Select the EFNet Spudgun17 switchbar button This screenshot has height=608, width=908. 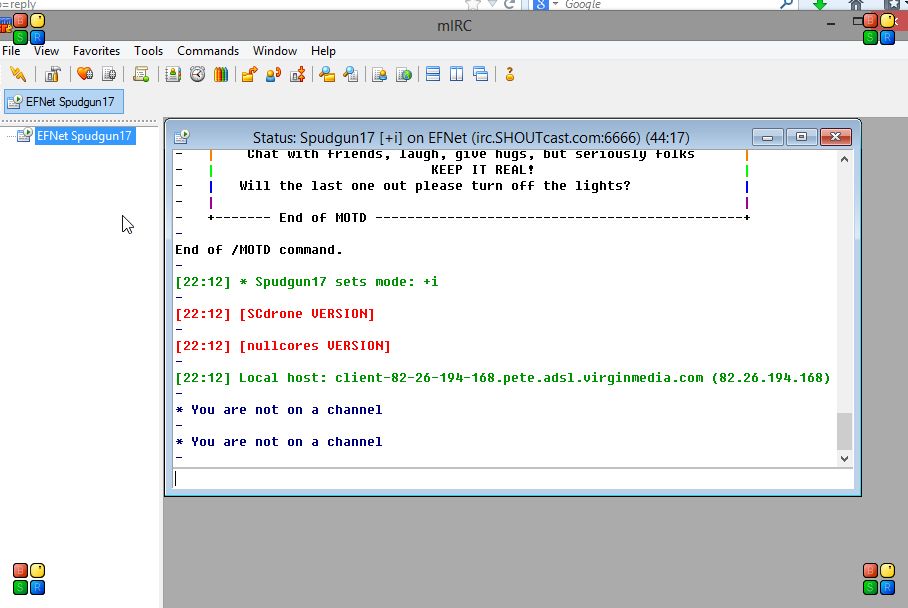point(64,102)
